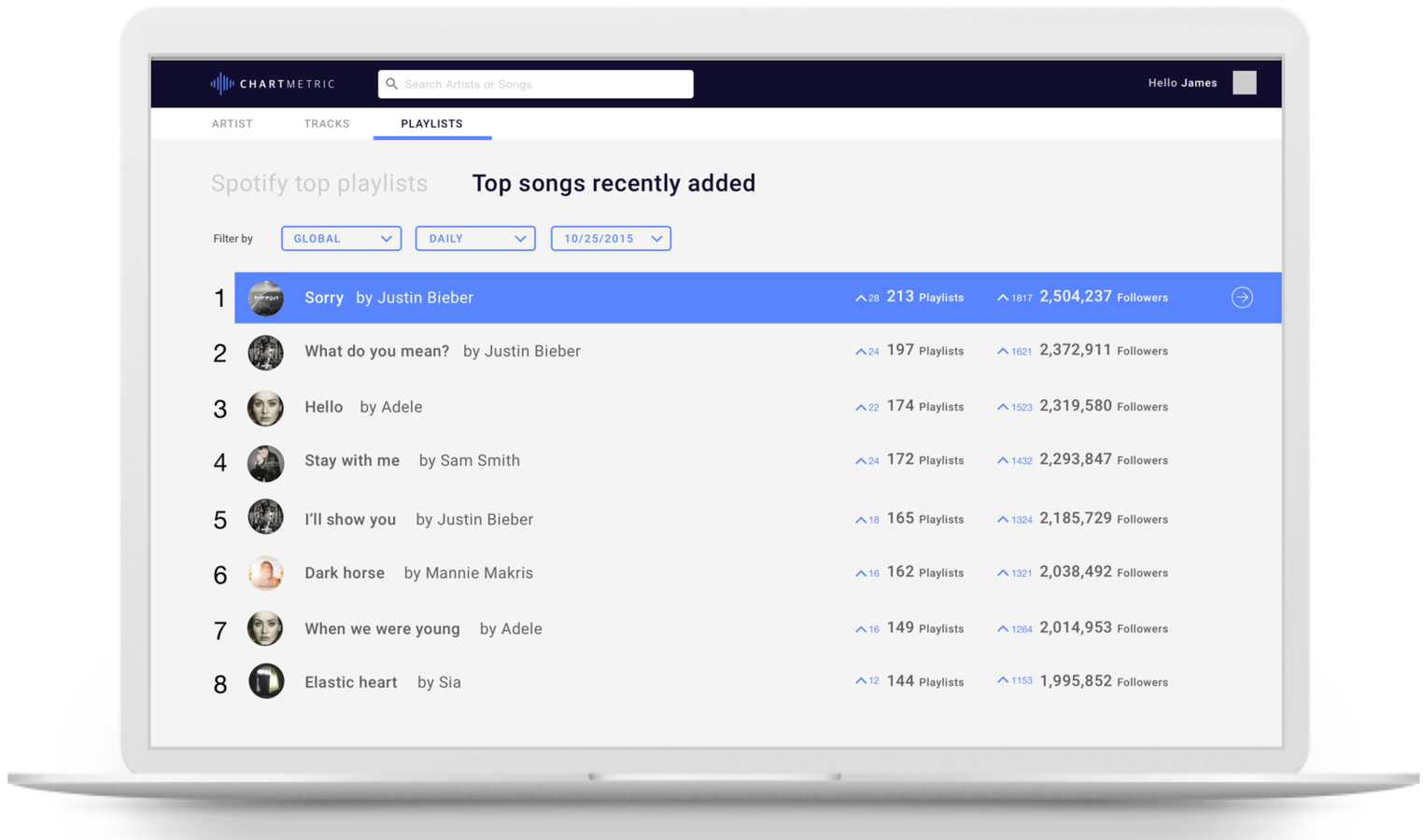The width and height of the screenshot is (1425, 840).
Task: Open the song Hello
Action: 323,407
